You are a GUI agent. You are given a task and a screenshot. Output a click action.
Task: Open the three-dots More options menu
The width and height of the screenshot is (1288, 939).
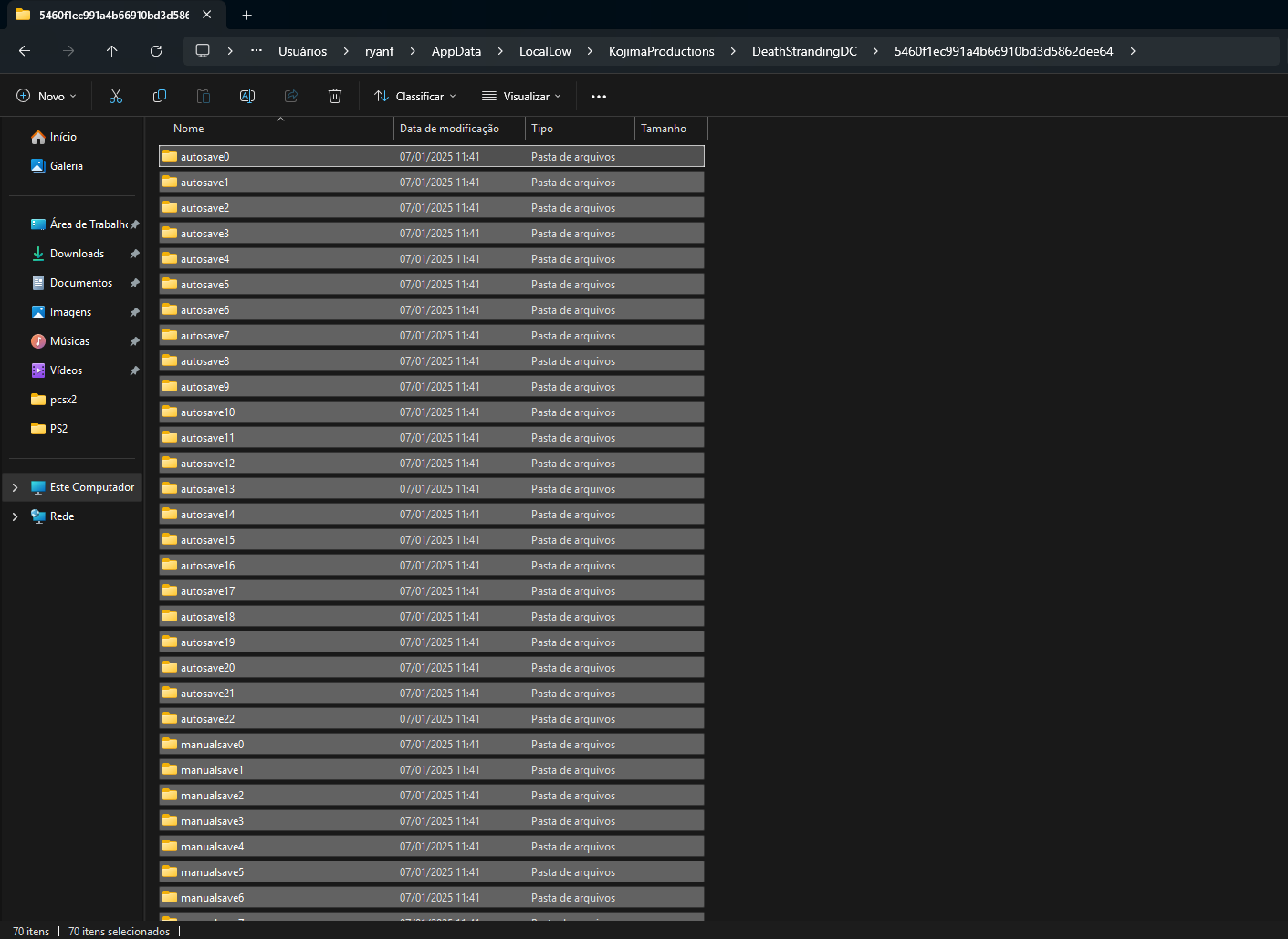click(x=599, y=96)
